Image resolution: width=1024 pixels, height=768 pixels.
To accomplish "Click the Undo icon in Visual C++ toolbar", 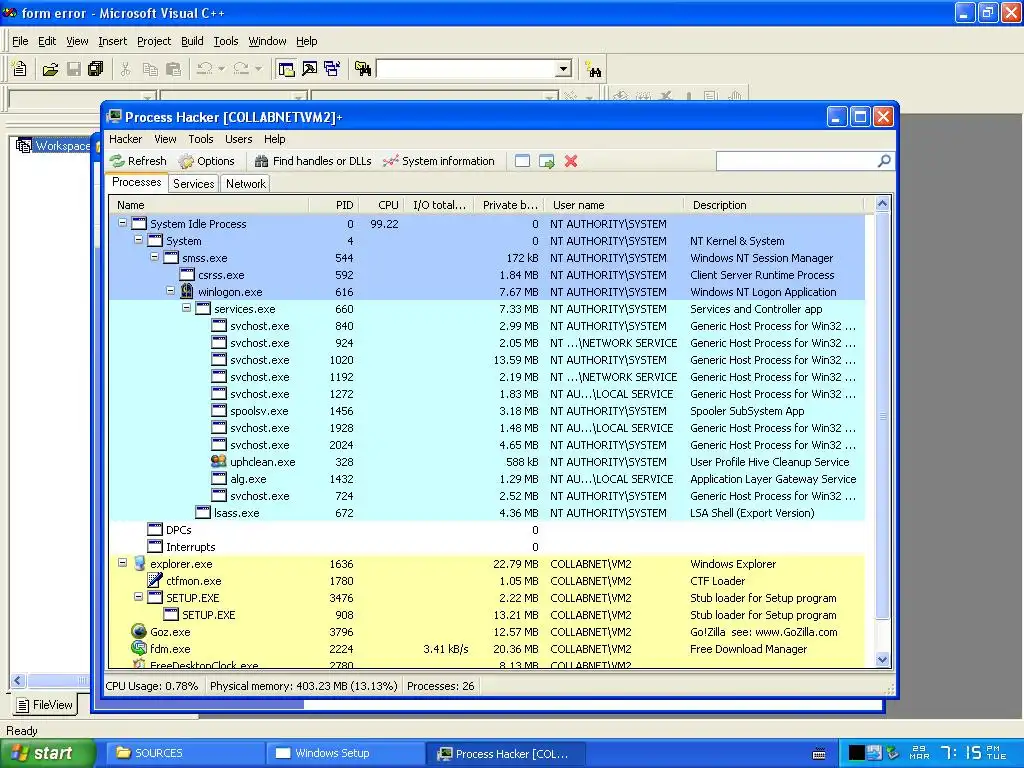I will pyautogui.click(x=204, y=69).
